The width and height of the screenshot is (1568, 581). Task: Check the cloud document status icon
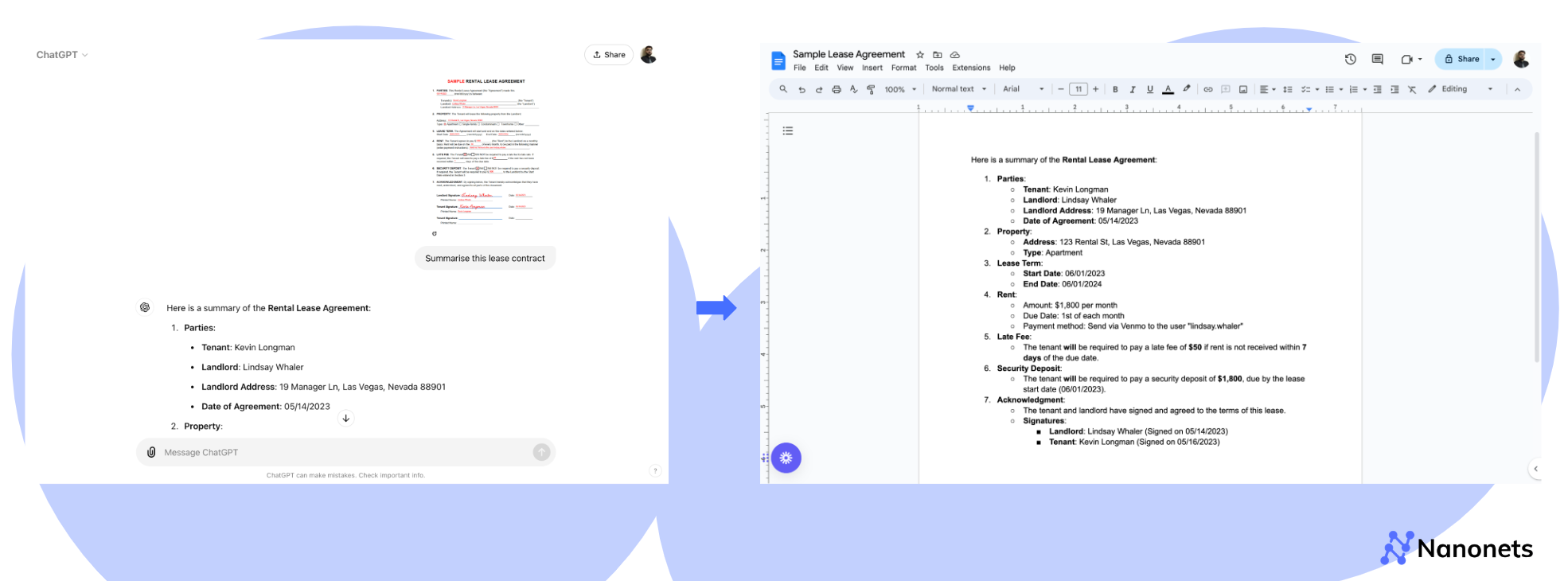(x=955, y=55)
